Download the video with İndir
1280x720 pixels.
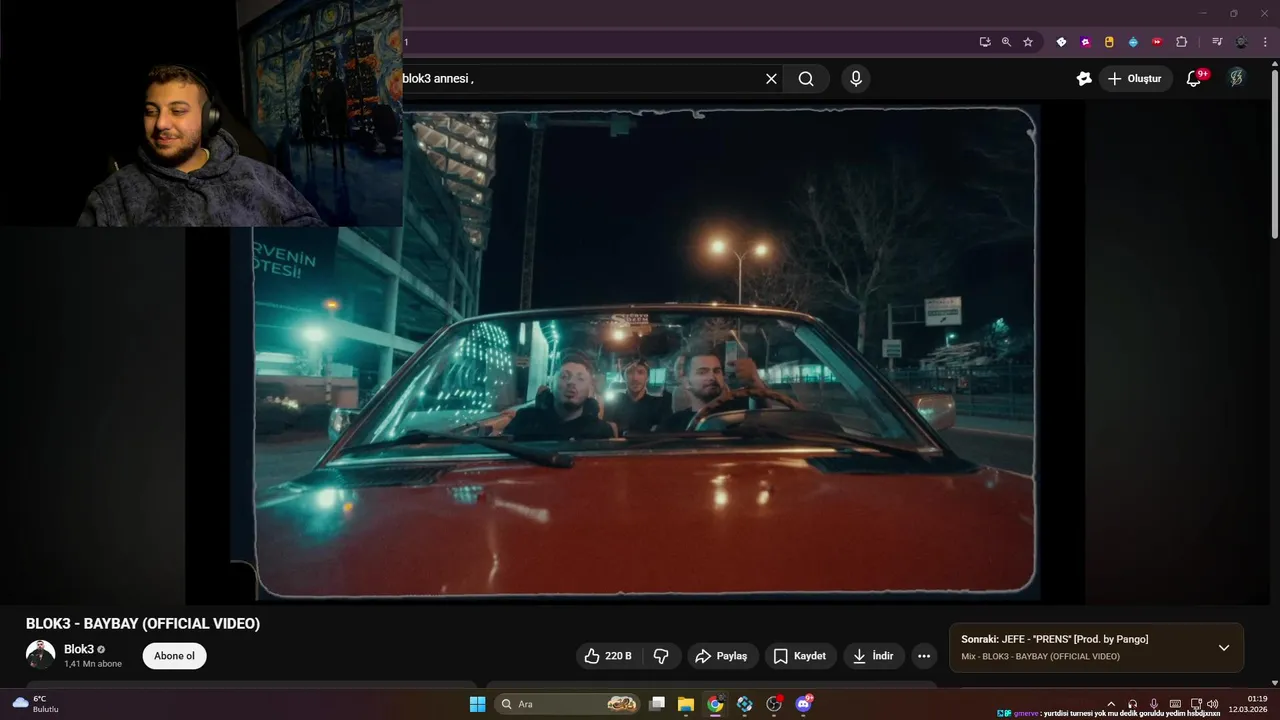[x=874, y=656]
